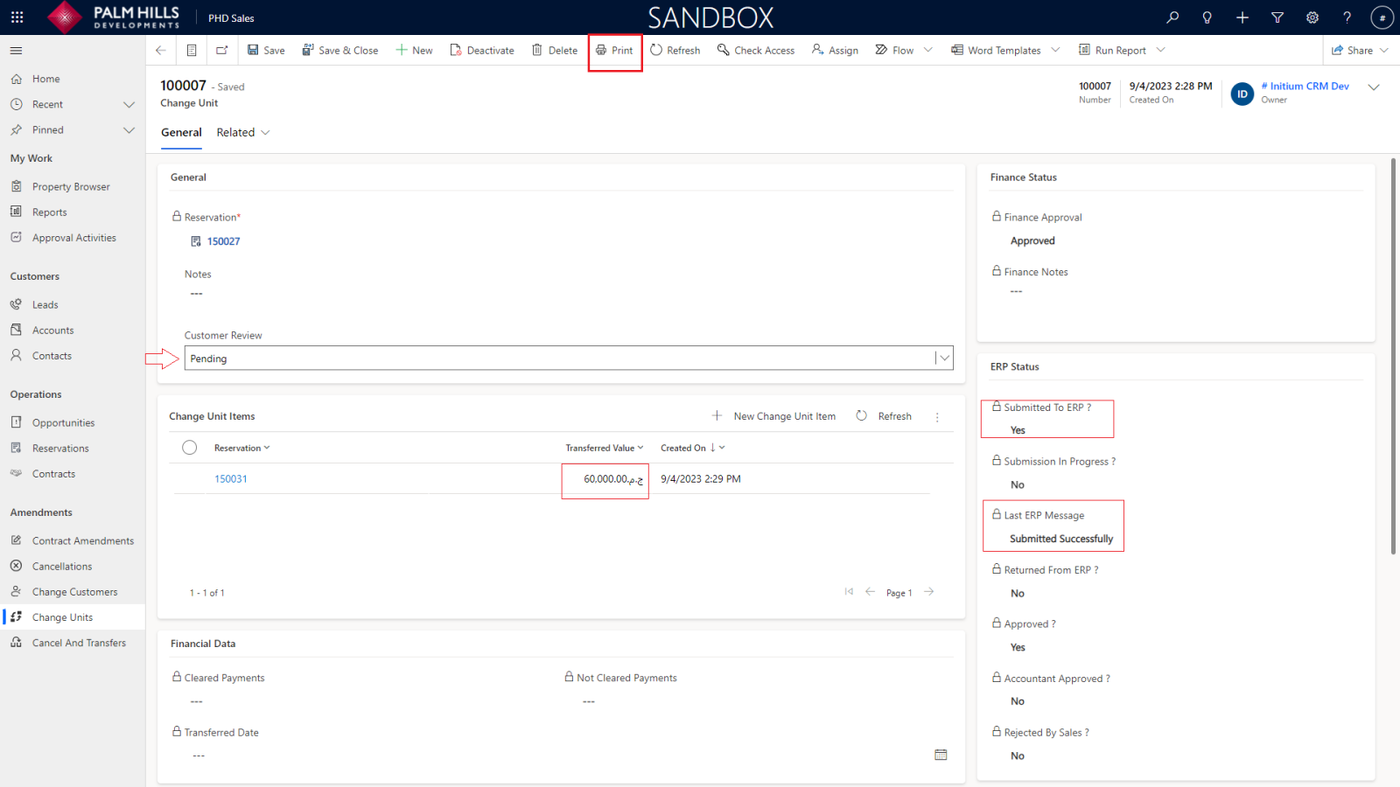Viewport: 1400px width, 787px height.
Task: Refresh the Change Unit Items grid
Action: (884, 416)
